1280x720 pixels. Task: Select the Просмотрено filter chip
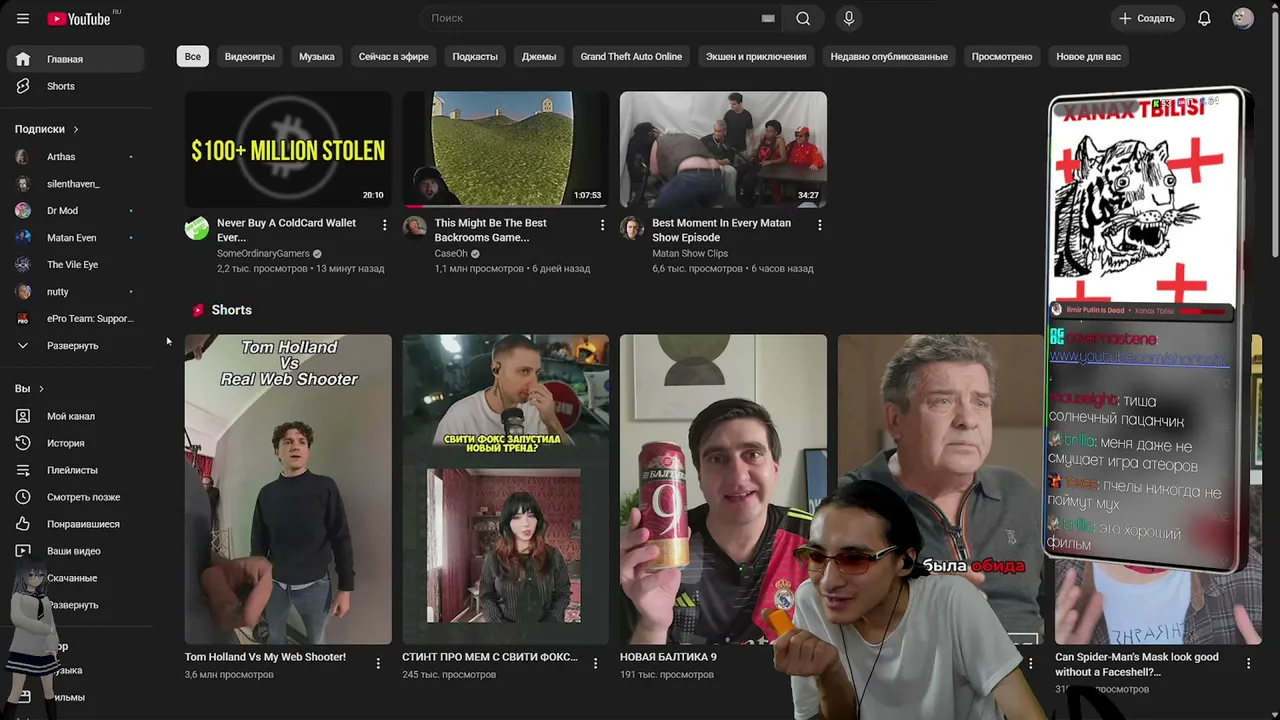[x=1002, y=57]
